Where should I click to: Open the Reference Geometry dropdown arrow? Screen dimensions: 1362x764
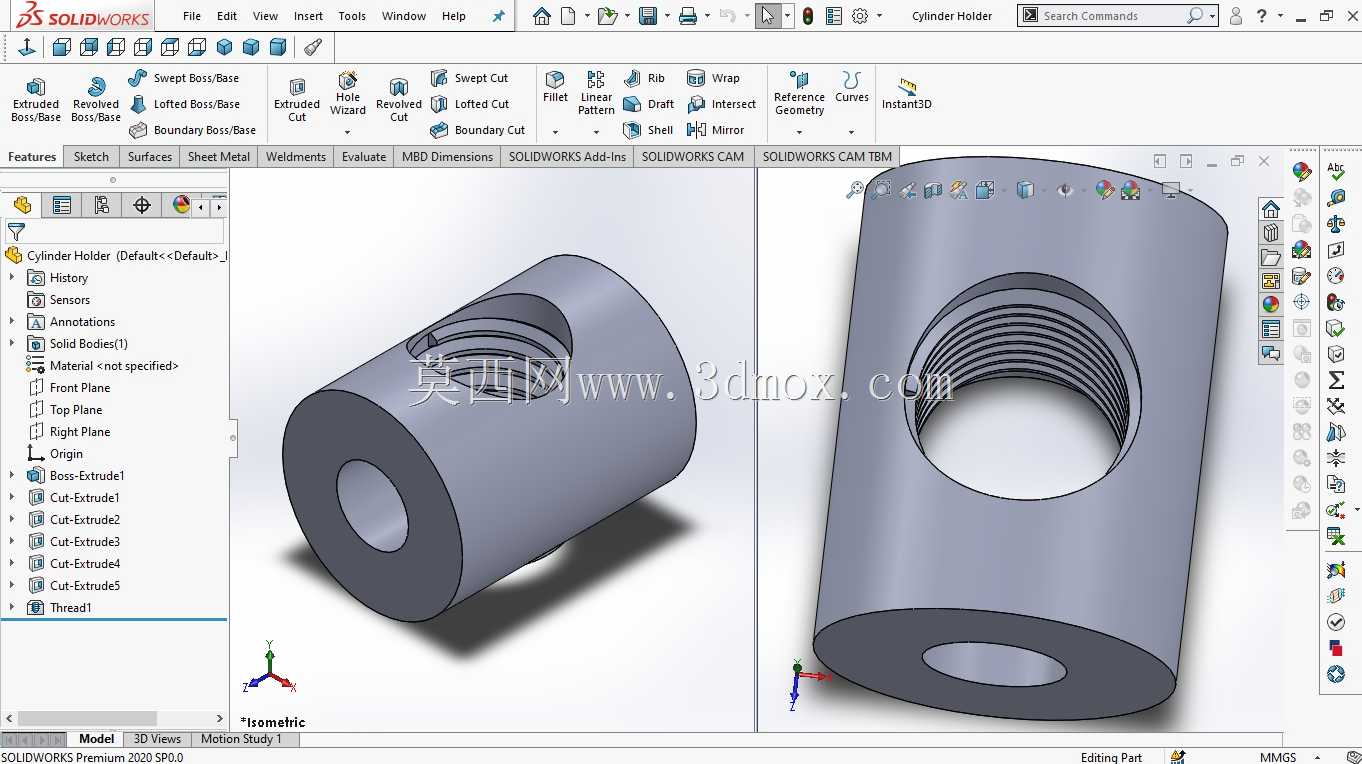pyautogui.click(x=799, y=132)
